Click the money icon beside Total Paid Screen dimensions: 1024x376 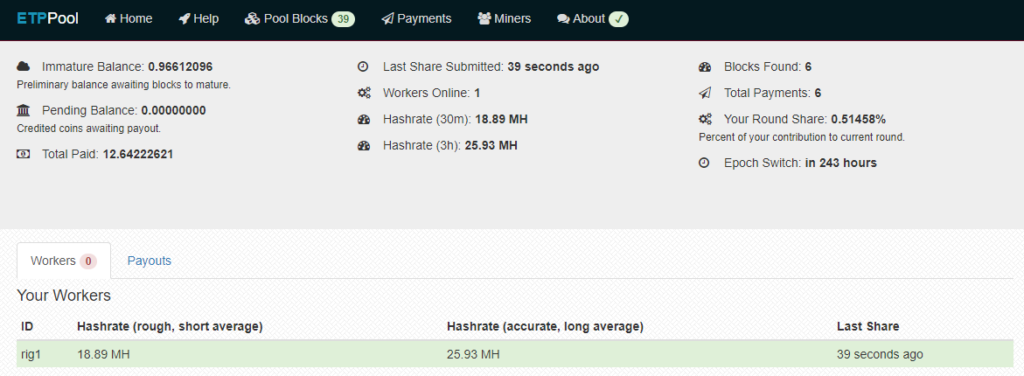point(23,154)
